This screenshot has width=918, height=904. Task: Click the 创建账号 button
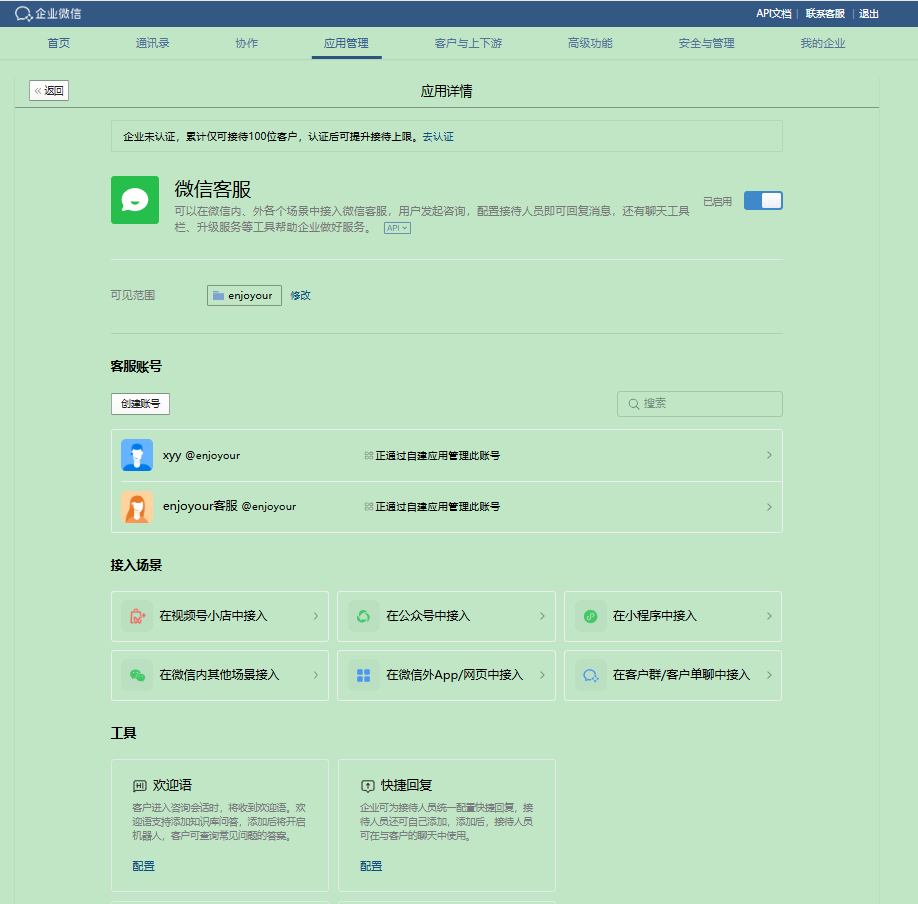(x=141, y=403)
